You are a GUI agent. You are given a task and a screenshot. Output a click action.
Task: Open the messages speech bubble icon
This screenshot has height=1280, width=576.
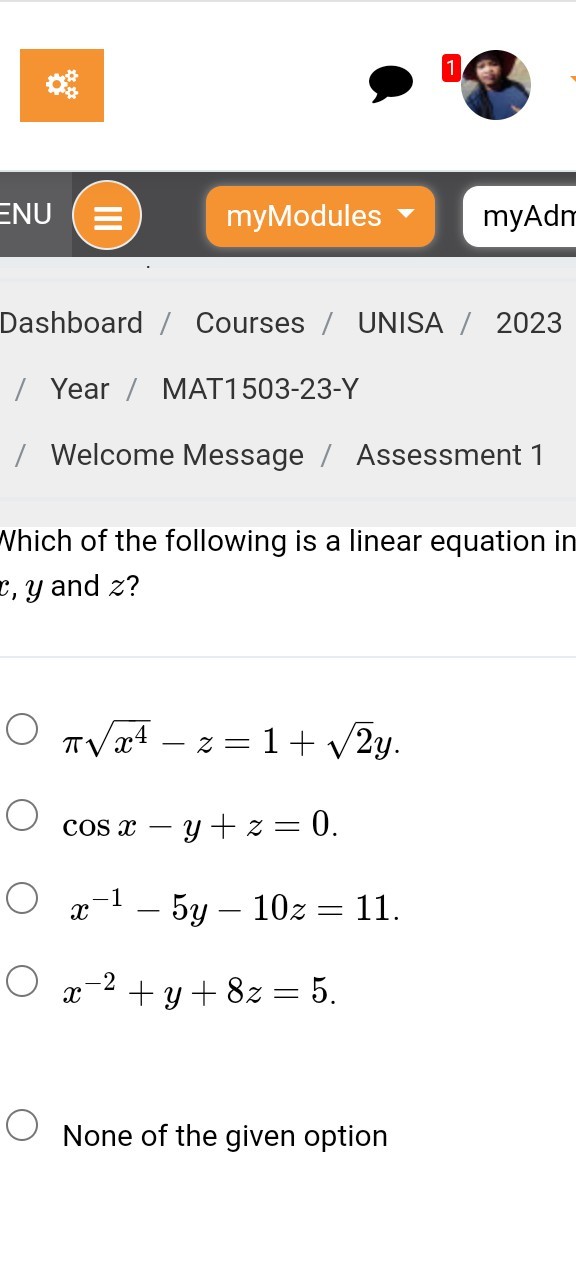(391, 84)
